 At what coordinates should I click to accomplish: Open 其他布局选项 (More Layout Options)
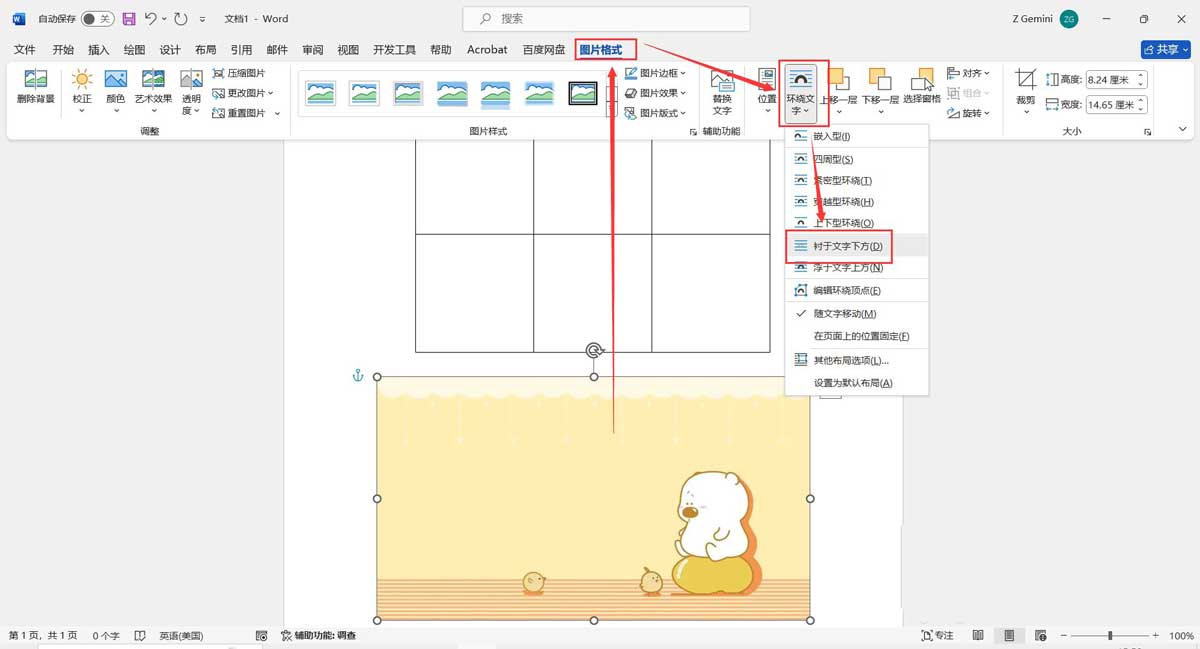click(853, 362)
